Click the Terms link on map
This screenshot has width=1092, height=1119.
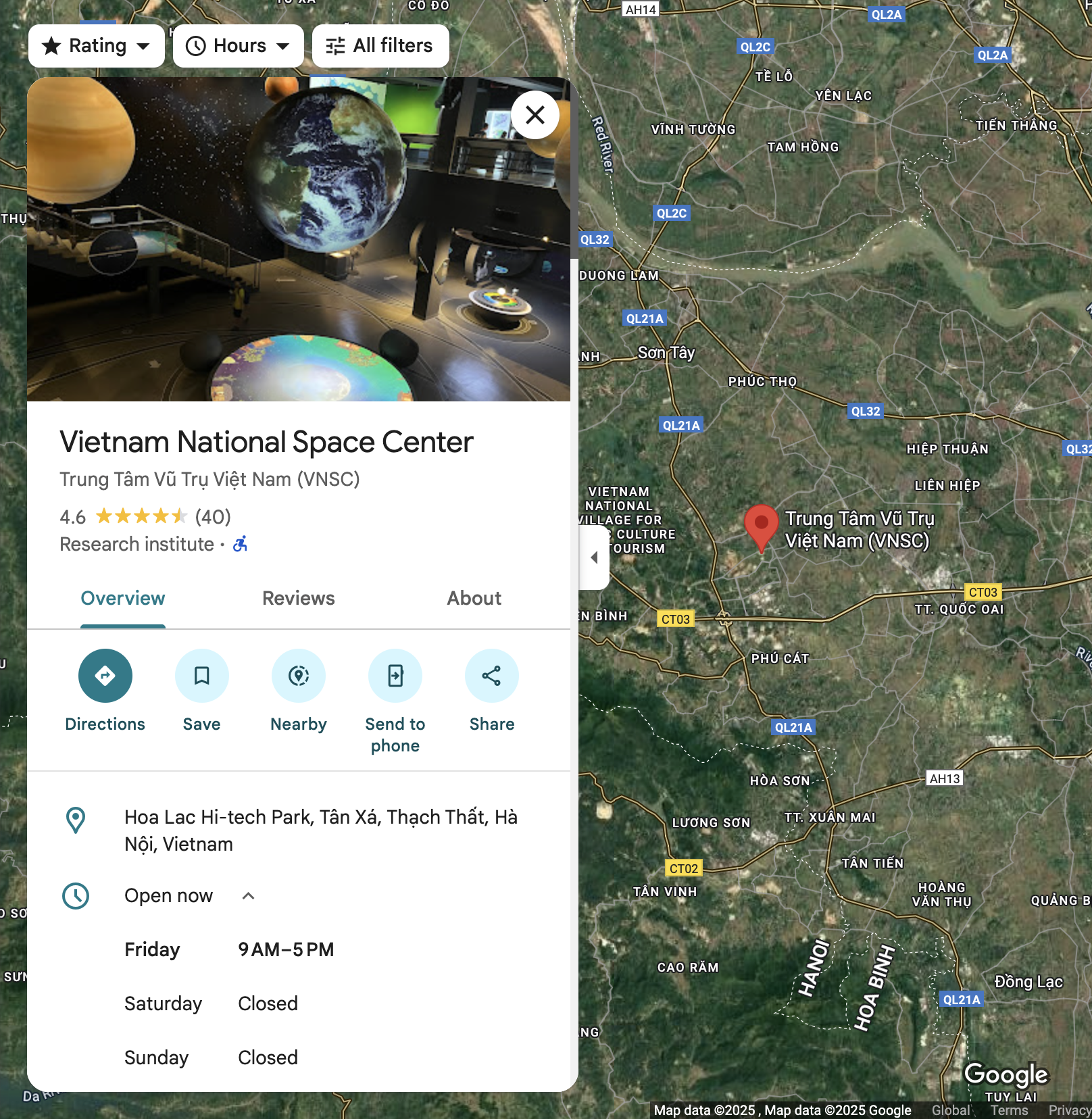tap(1009, 1110)
